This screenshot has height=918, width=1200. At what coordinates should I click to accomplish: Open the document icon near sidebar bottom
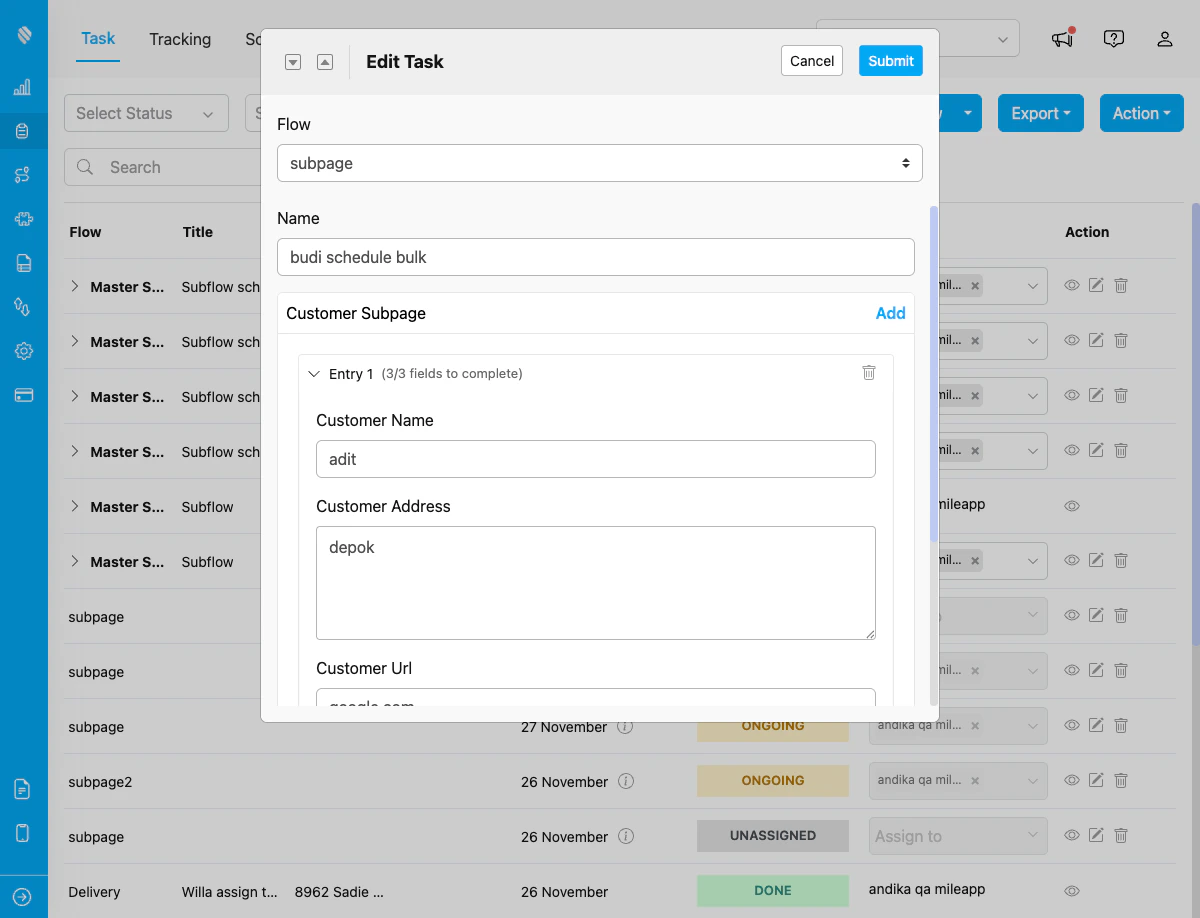[x=23, y=789]
